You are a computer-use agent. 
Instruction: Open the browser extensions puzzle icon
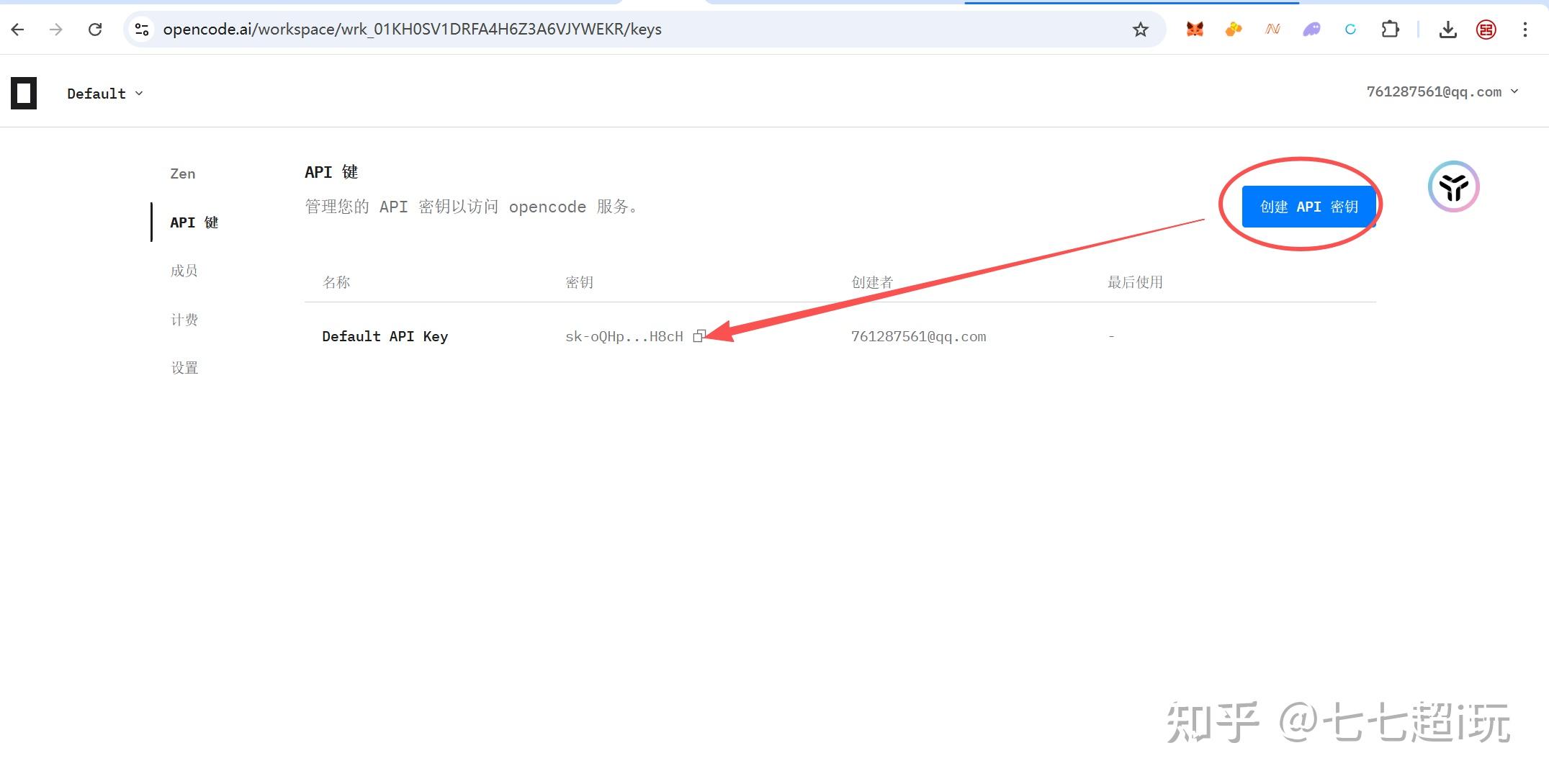pyautogui.click(x=1390, y=30)
